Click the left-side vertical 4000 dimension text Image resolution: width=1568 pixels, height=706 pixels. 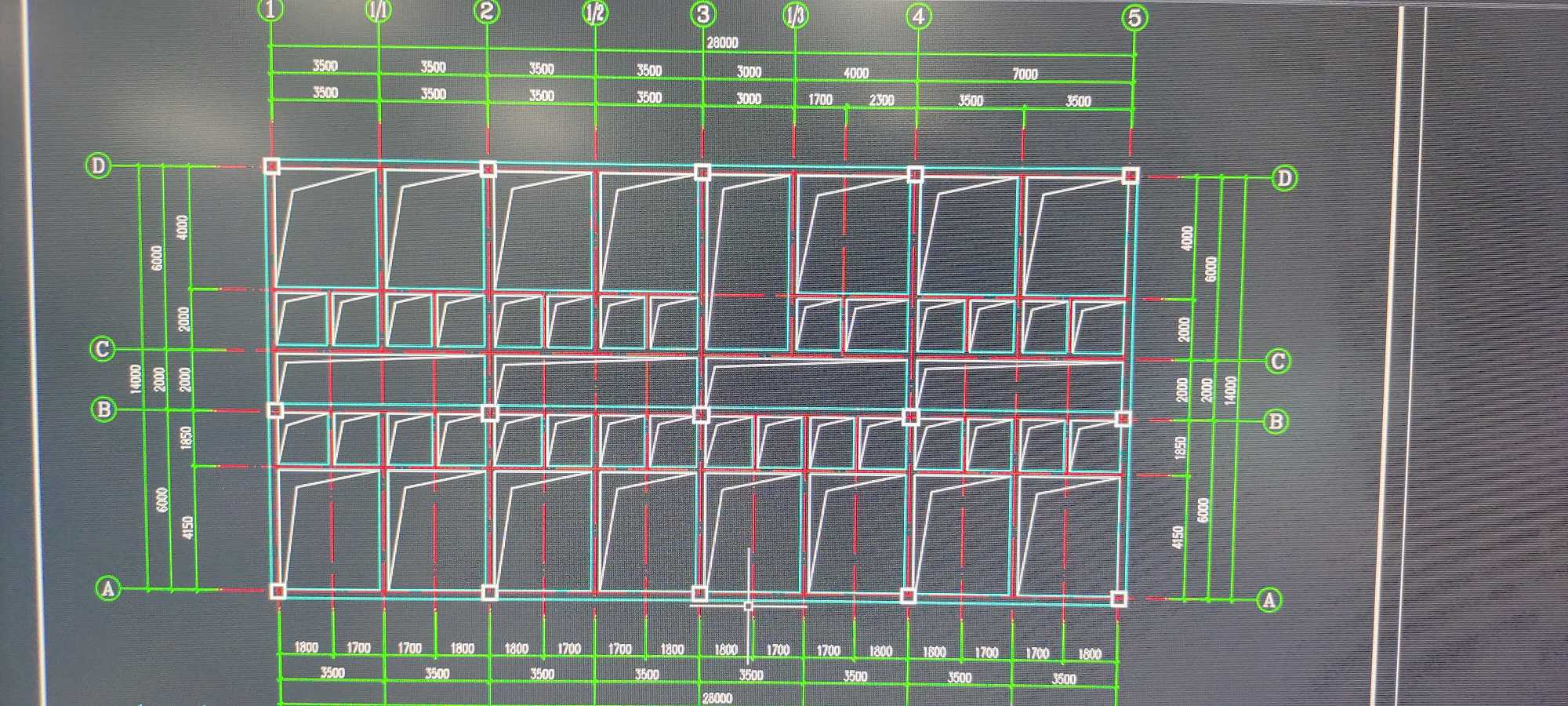tap(183, 227)
